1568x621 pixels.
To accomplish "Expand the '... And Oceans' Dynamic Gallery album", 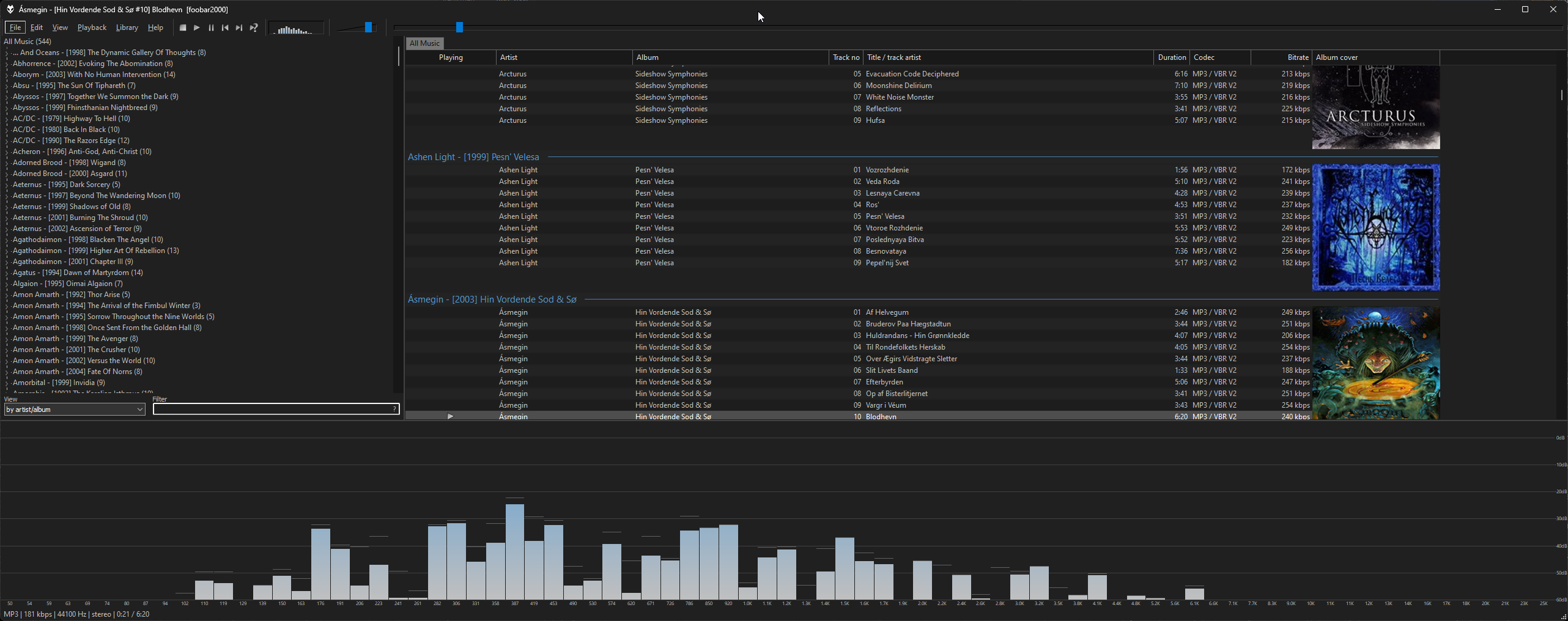I will coord(7,53).
